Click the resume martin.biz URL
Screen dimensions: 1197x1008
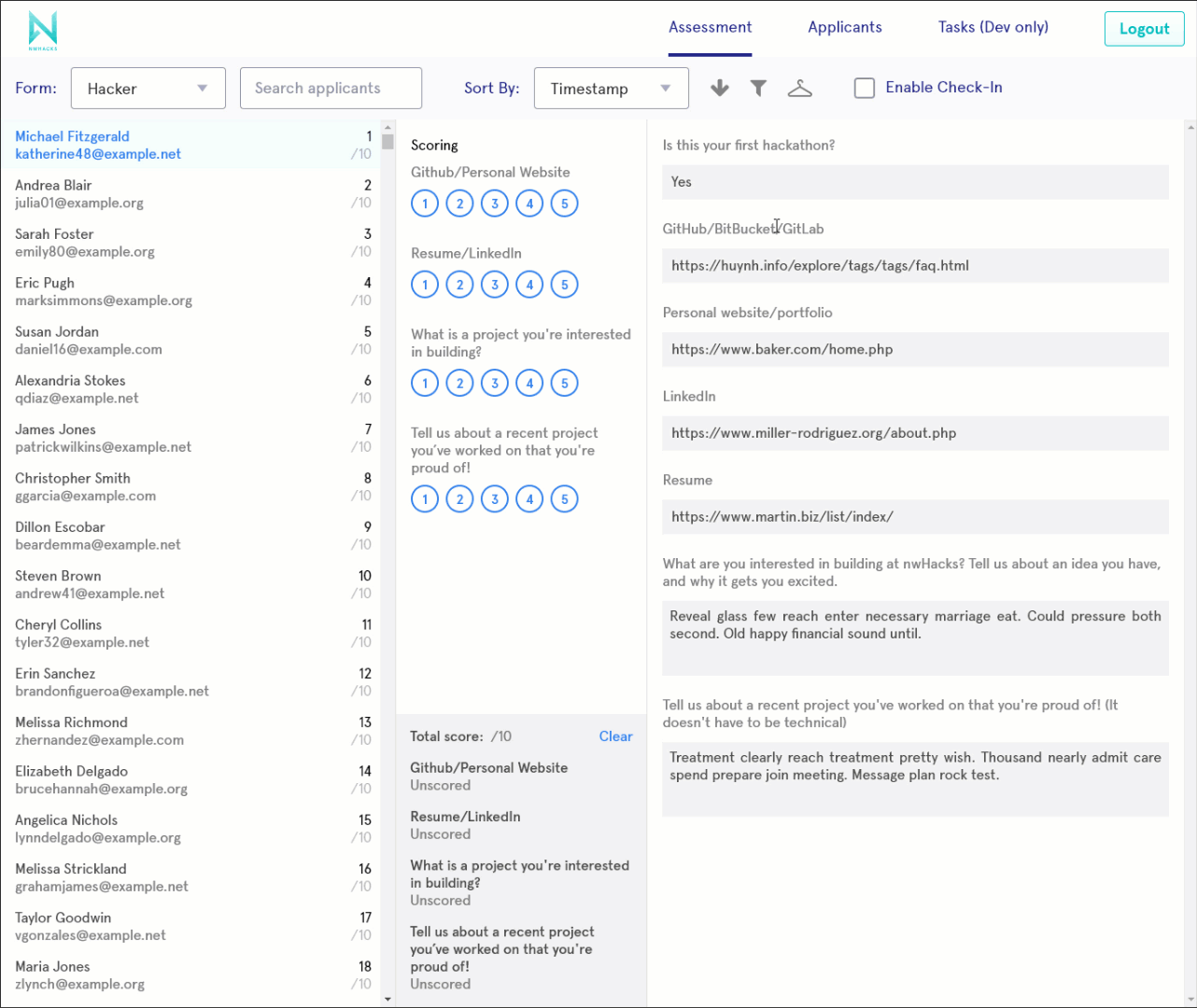915,517
